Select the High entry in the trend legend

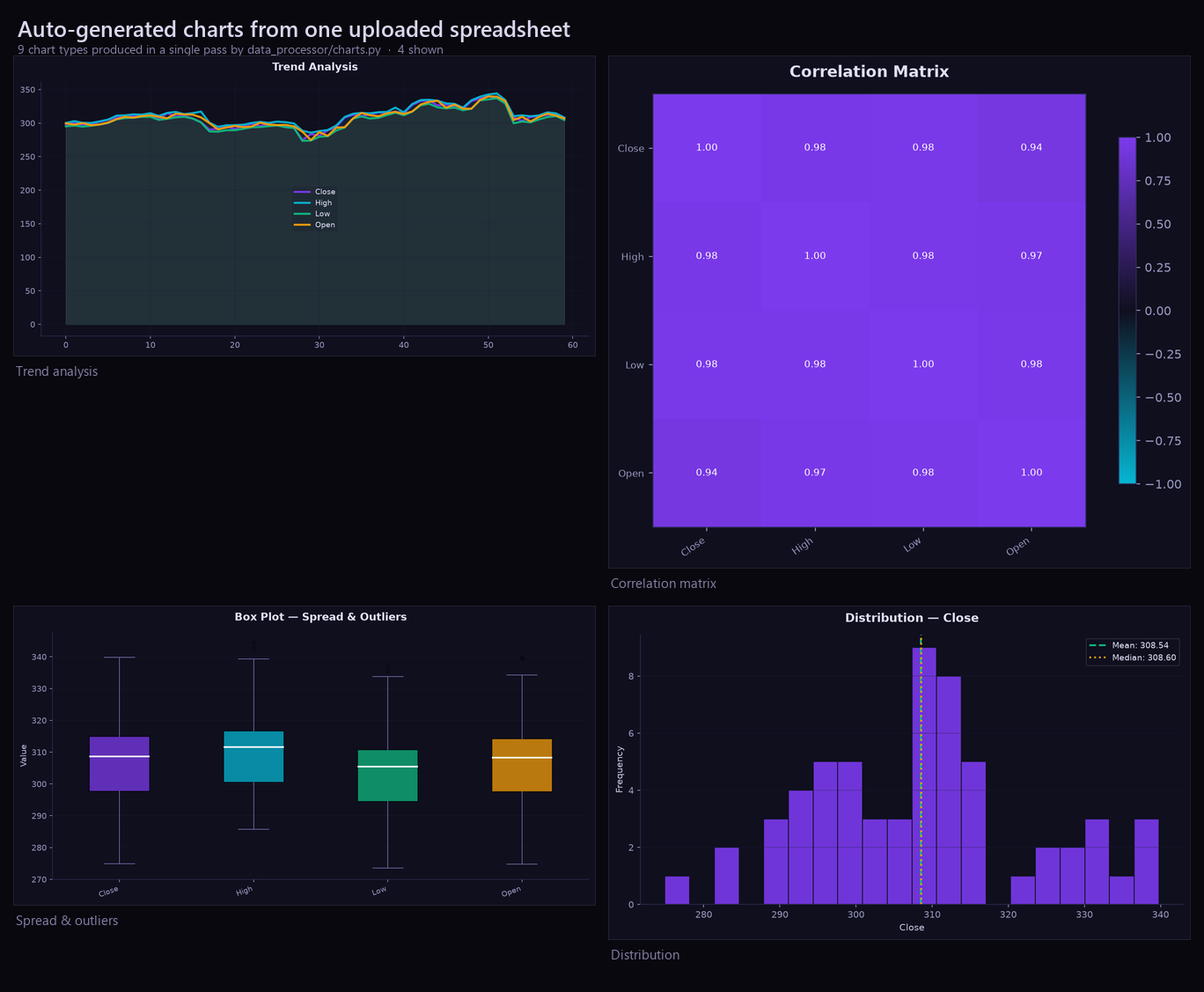[314, 203]
